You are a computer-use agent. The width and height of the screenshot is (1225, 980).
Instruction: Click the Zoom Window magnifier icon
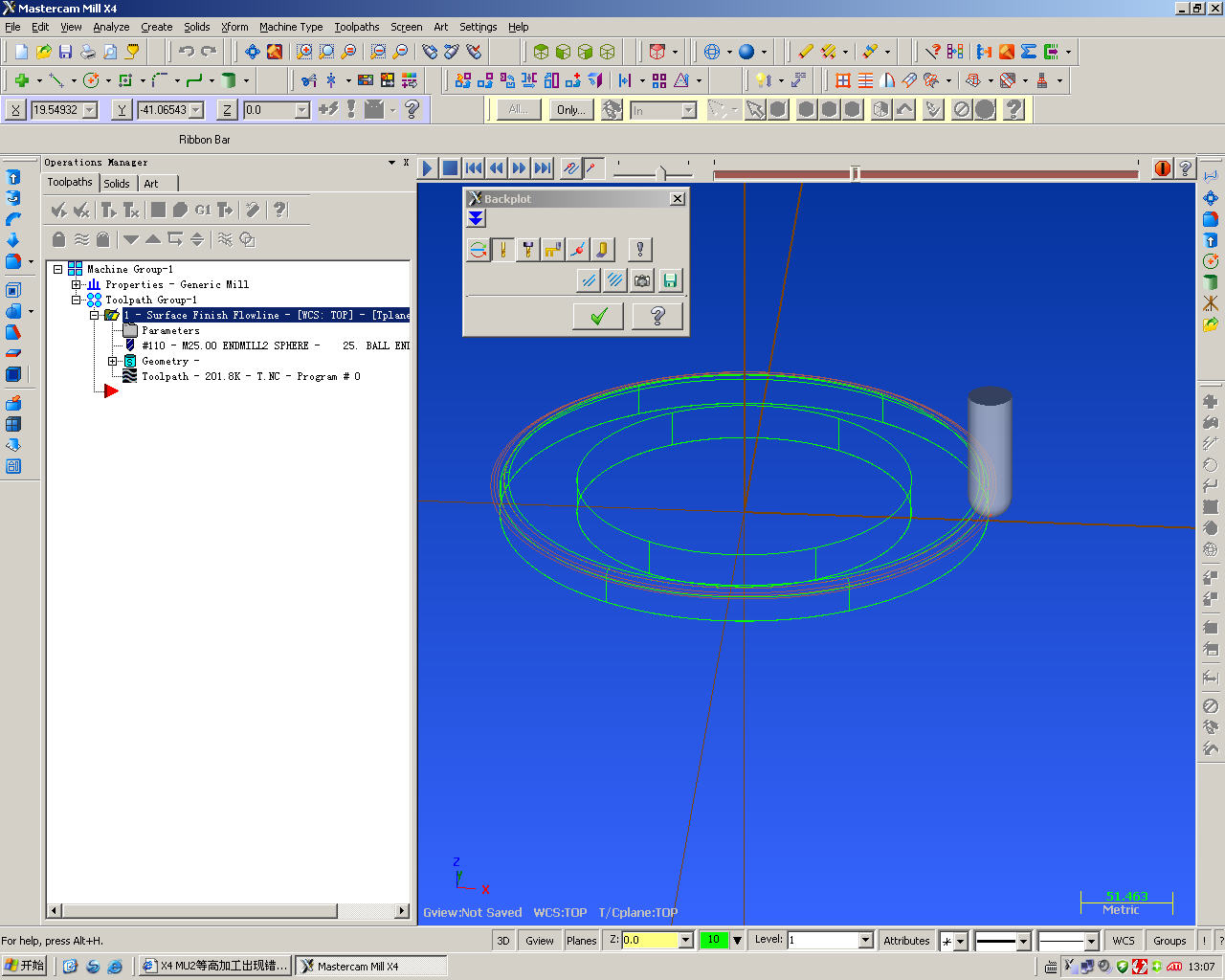click(304, 52)
